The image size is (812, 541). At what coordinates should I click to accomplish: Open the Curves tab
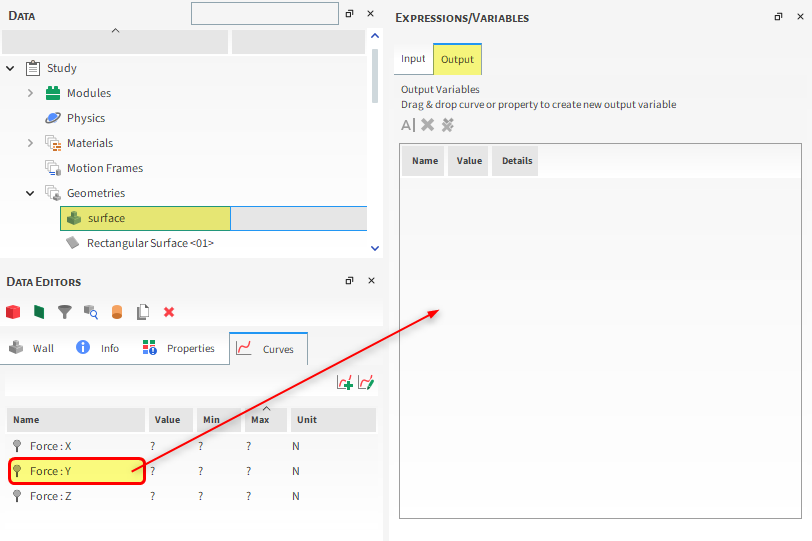[x=268, y=349]
